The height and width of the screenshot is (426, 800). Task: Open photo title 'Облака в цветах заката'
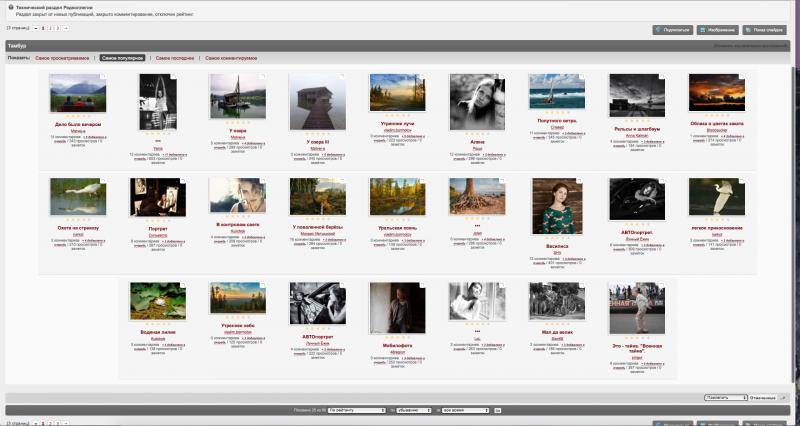(717, 123)
